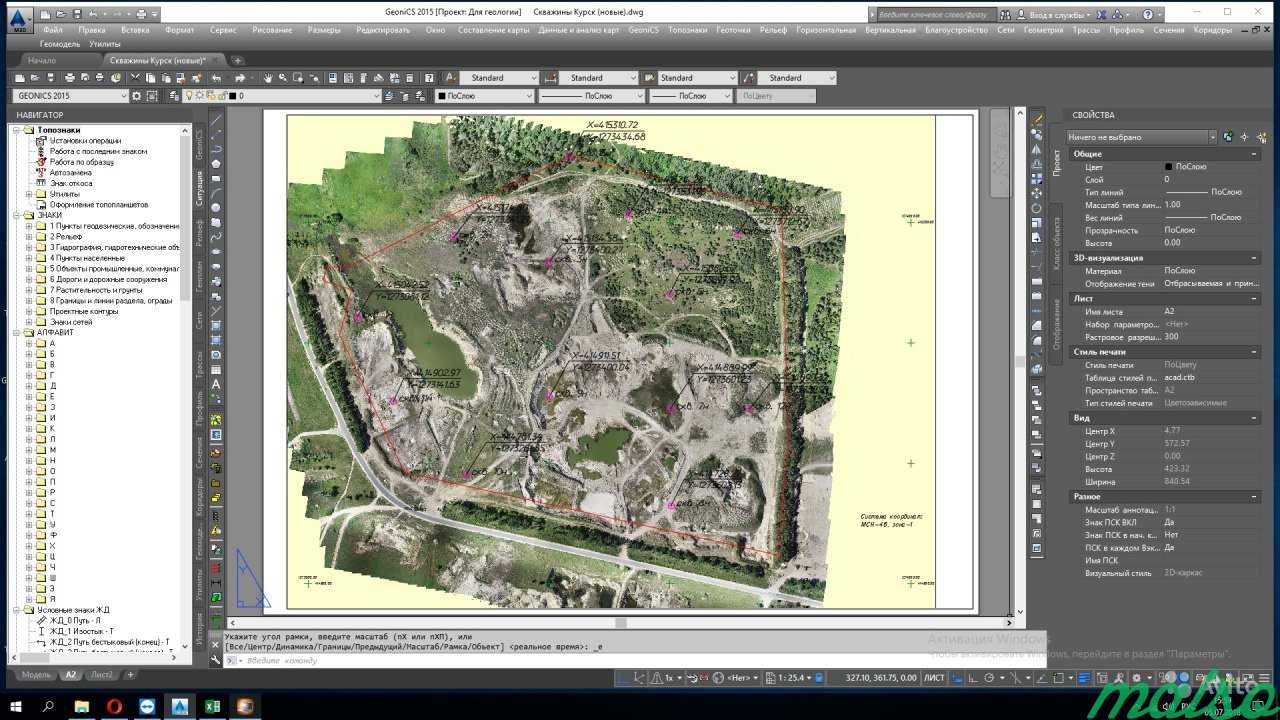Click the Plot printer icon in standard toolbar
The width and height of the screenshot is (1280, 720).
71,78
